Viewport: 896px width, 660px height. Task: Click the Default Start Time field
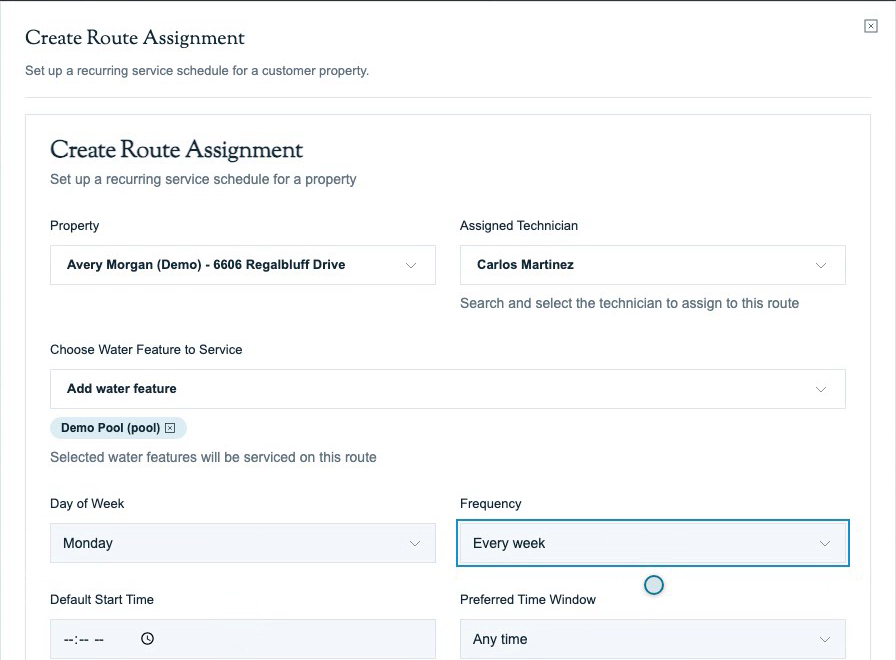[x=243, y=639]
